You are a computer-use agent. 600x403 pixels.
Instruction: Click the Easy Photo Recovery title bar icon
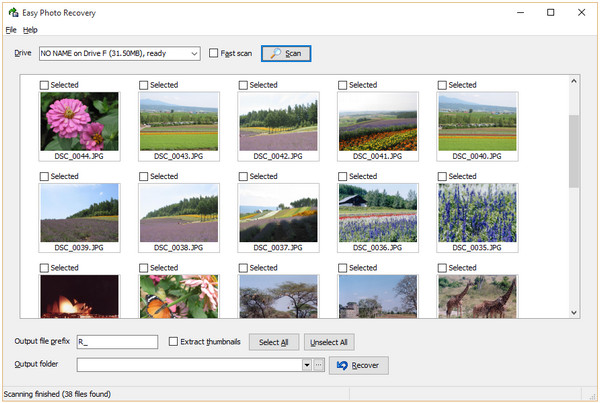[x=11, y=12]
